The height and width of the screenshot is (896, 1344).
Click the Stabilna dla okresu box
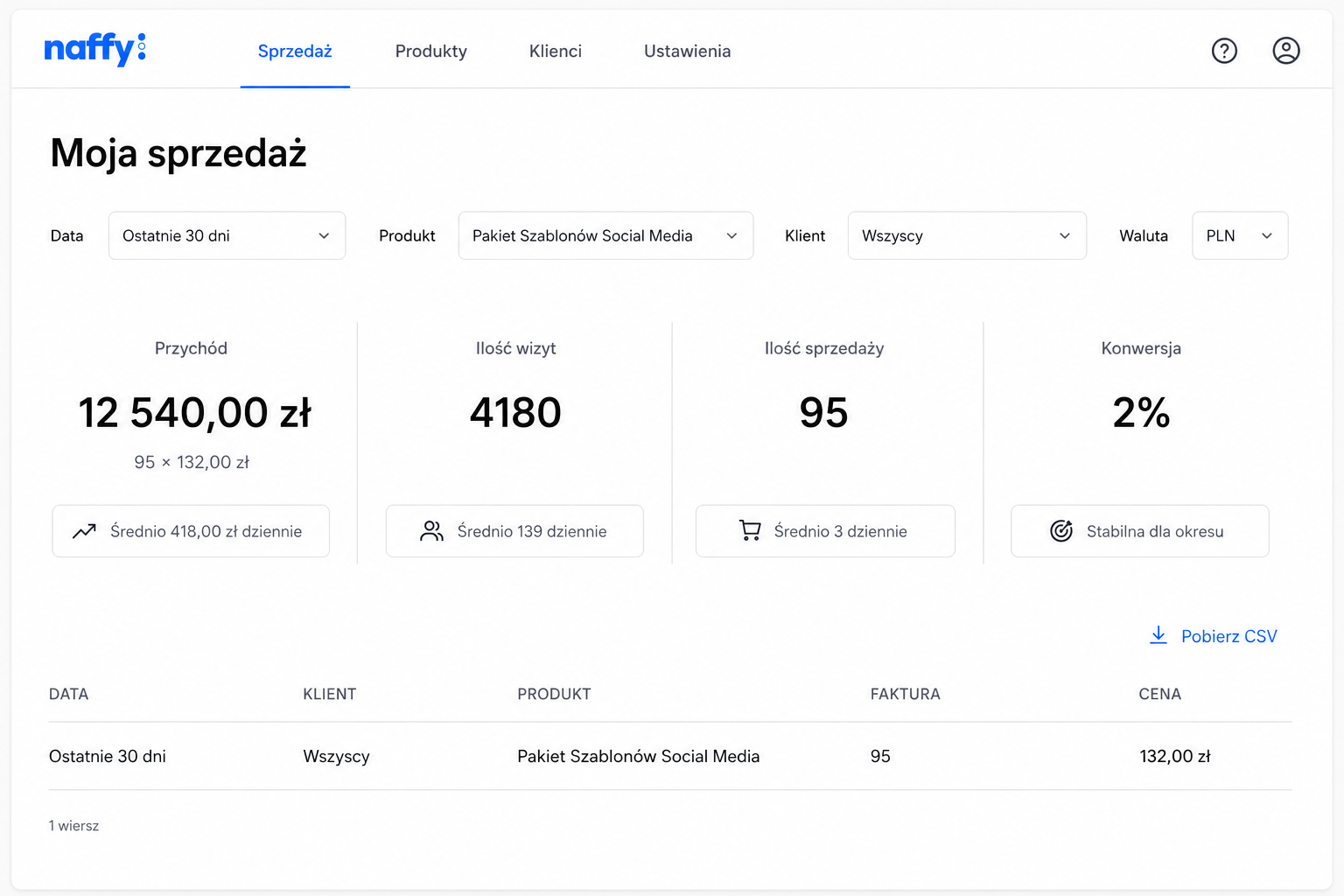point(1139,531)
